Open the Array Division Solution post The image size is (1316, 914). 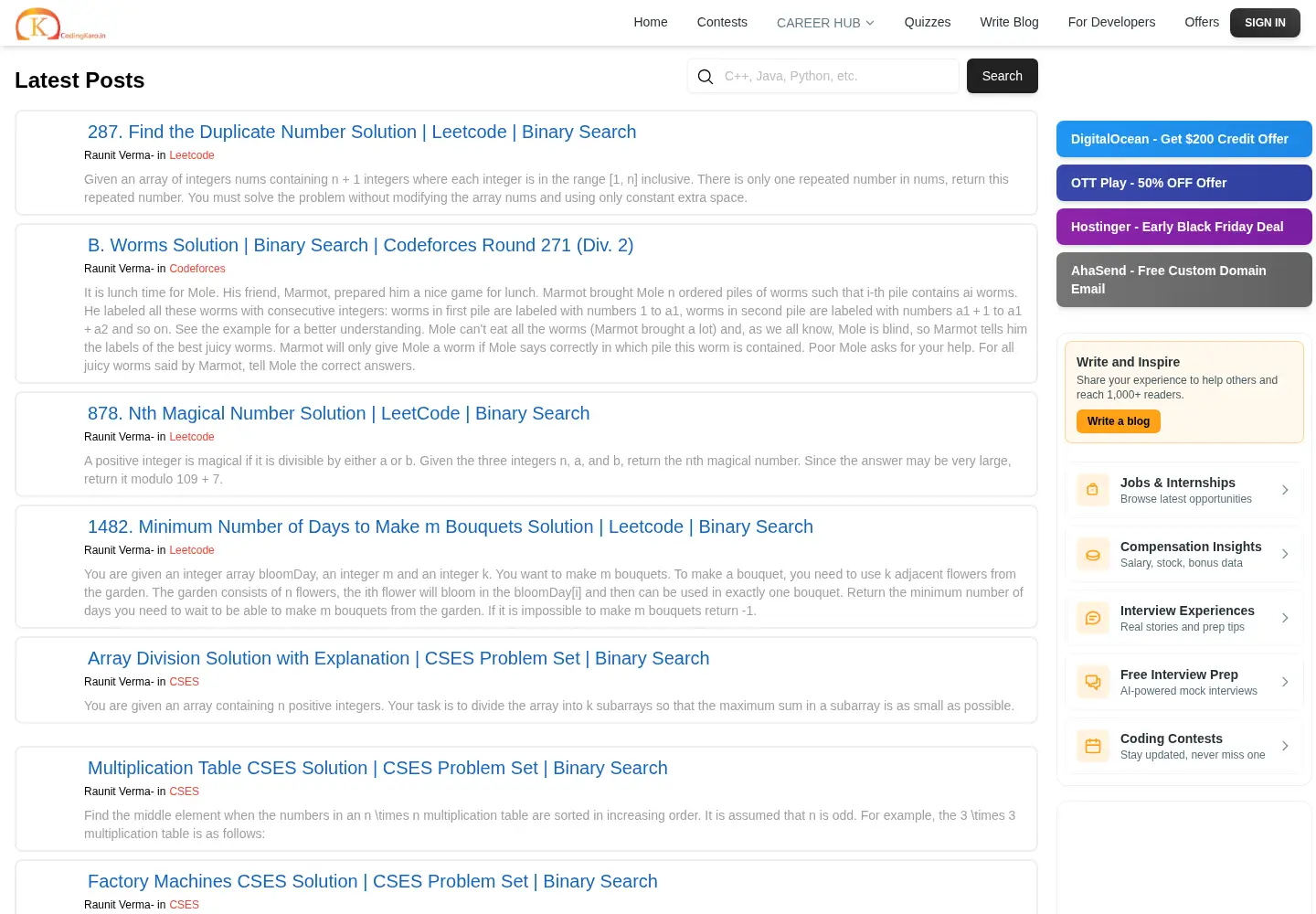pos(398,658)
